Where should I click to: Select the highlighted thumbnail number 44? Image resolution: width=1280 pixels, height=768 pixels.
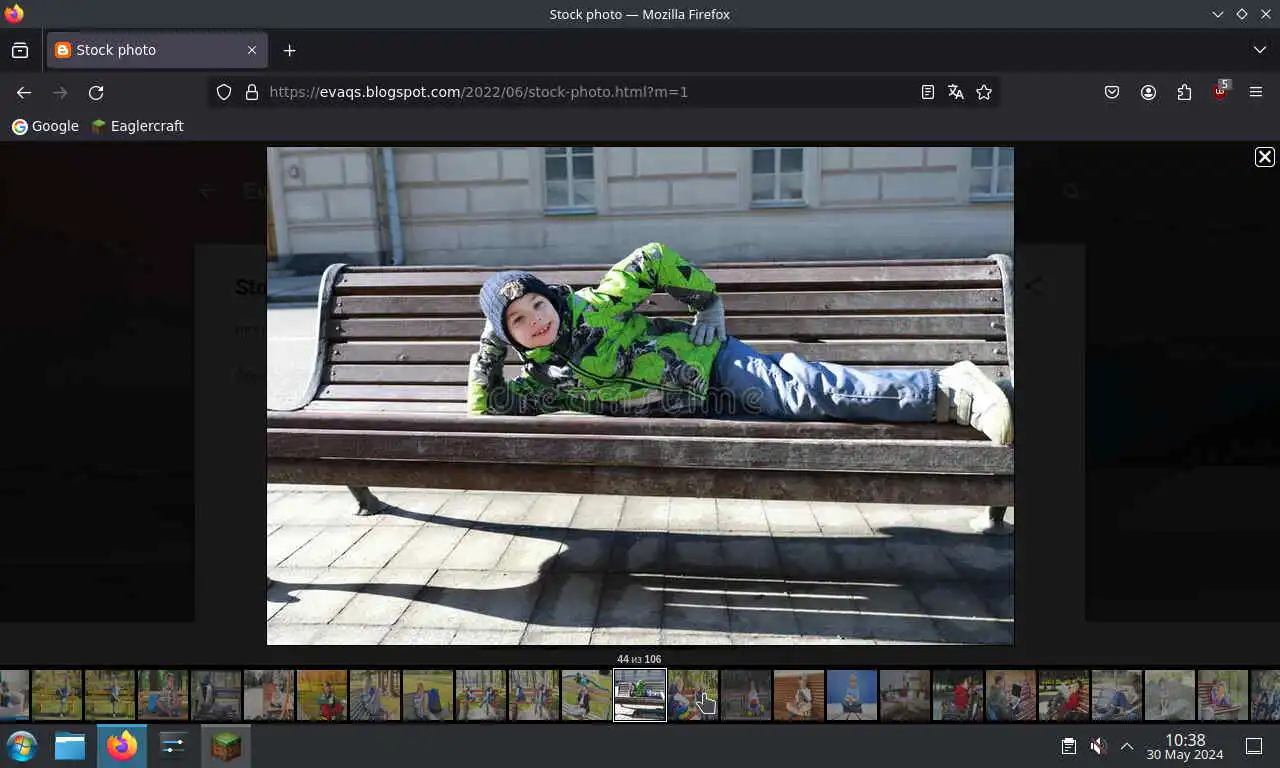point(640,695)
